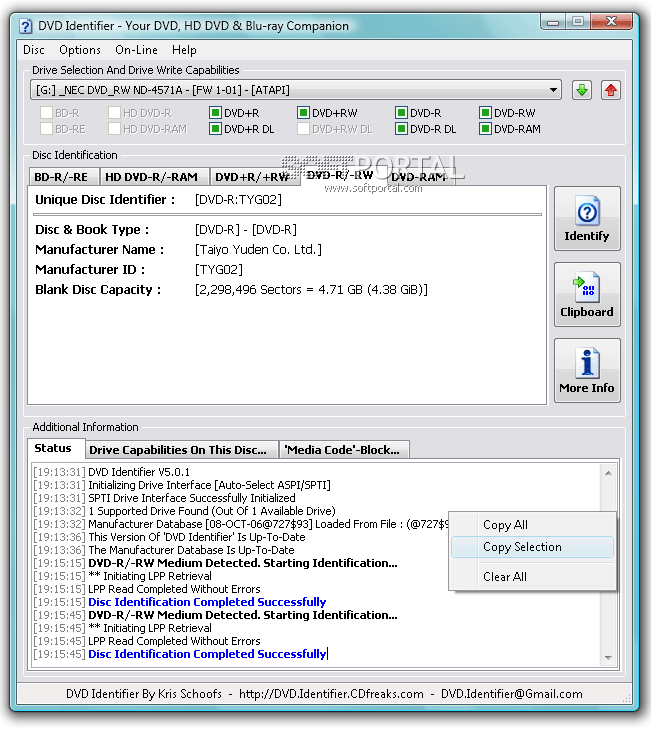Open the Help menu
The height and width of the screenshot is (729, 651).
click(x=184, y=50)
